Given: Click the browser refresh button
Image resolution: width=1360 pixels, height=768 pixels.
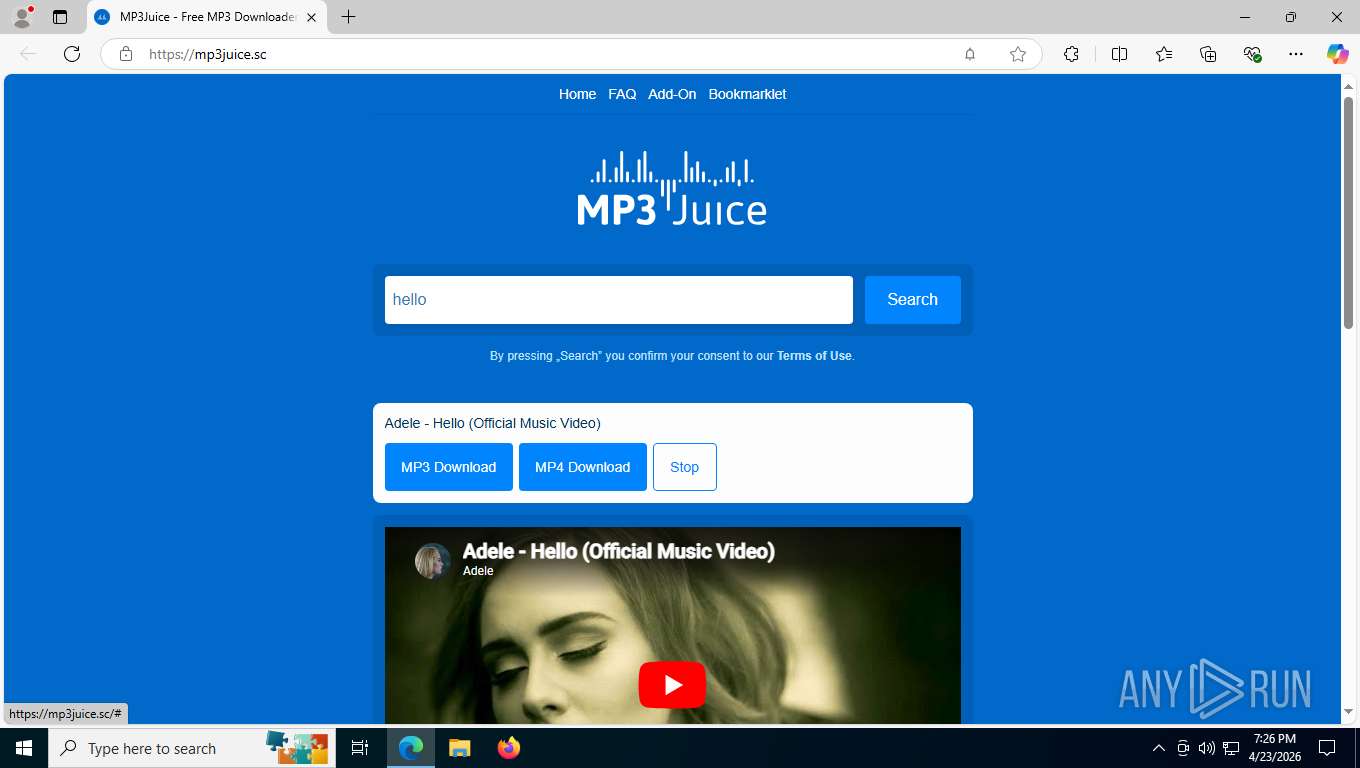Looking at the screenshot, I should 72,54.
